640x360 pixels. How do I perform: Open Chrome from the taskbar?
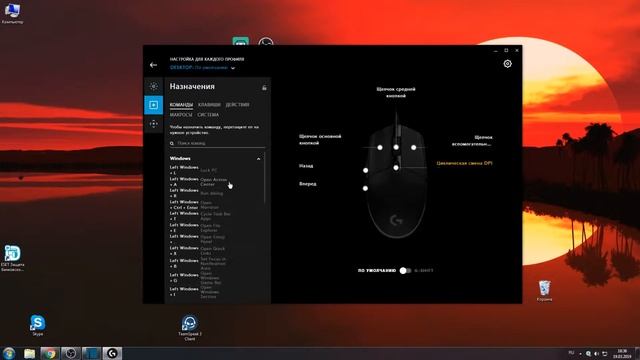pos(50,353)
